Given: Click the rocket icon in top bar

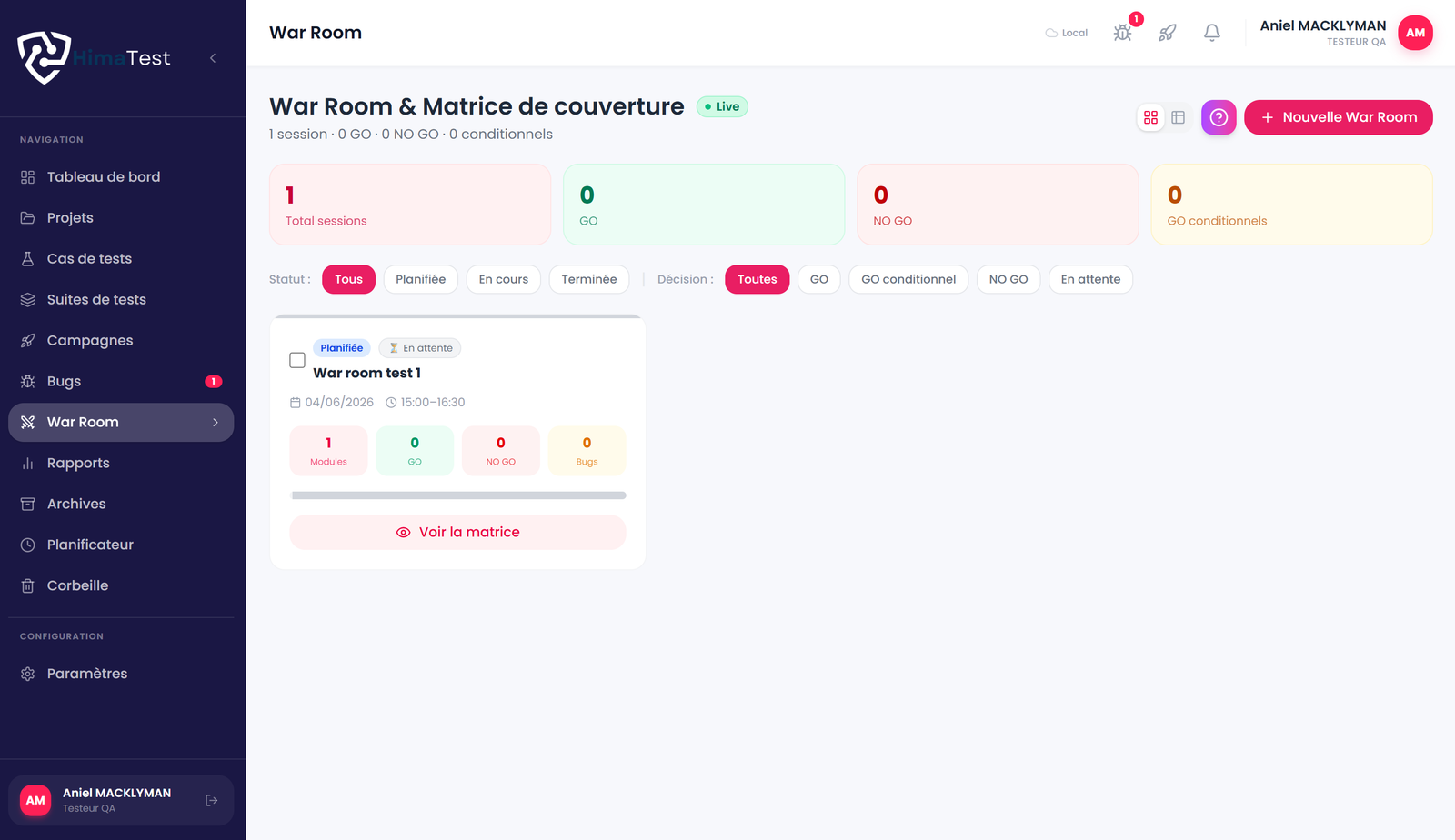Looking at the screenshot, I should [x=1168, y=33].
